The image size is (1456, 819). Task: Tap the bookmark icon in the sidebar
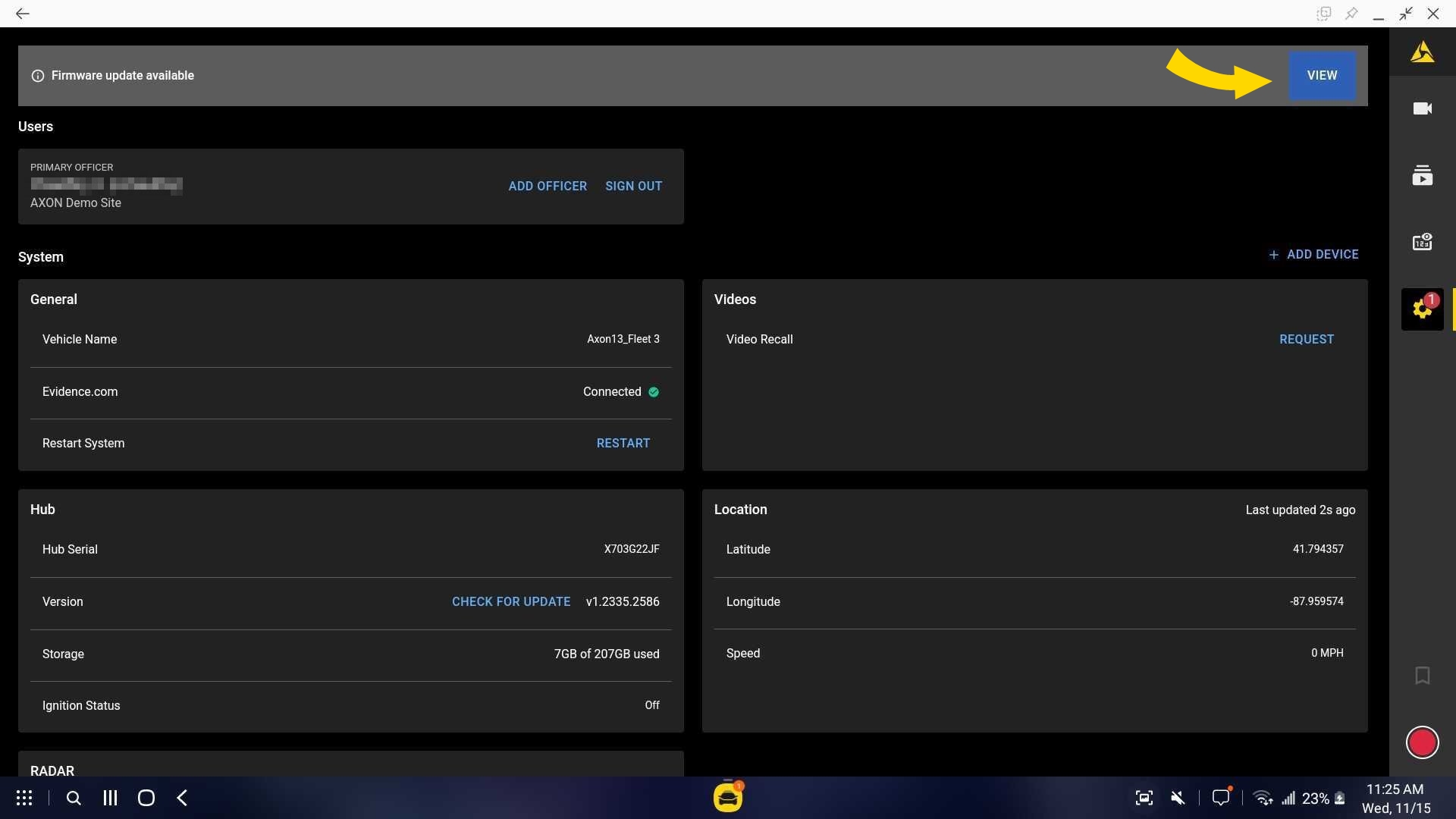tap(1422, 675)
